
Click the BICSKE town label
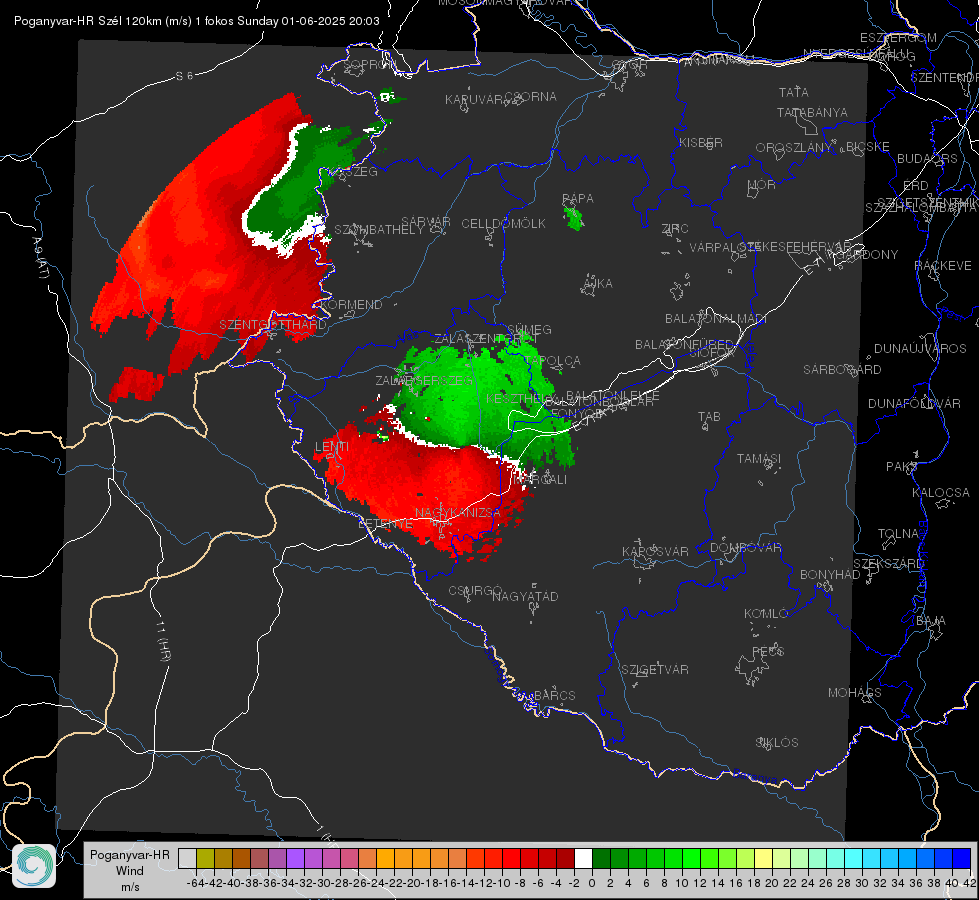(867, 147)
